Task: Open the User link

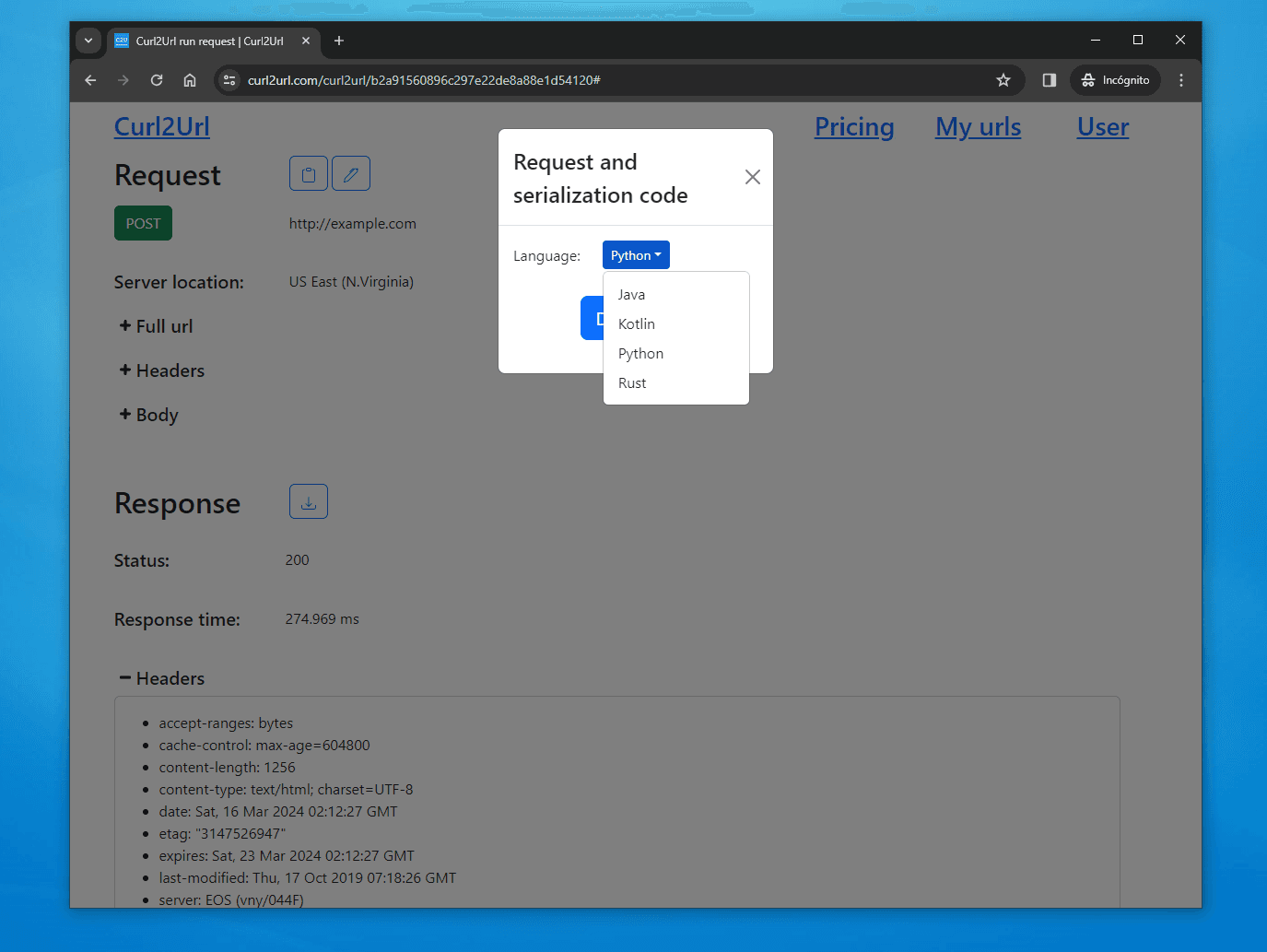Action: tap(1103, 126)
